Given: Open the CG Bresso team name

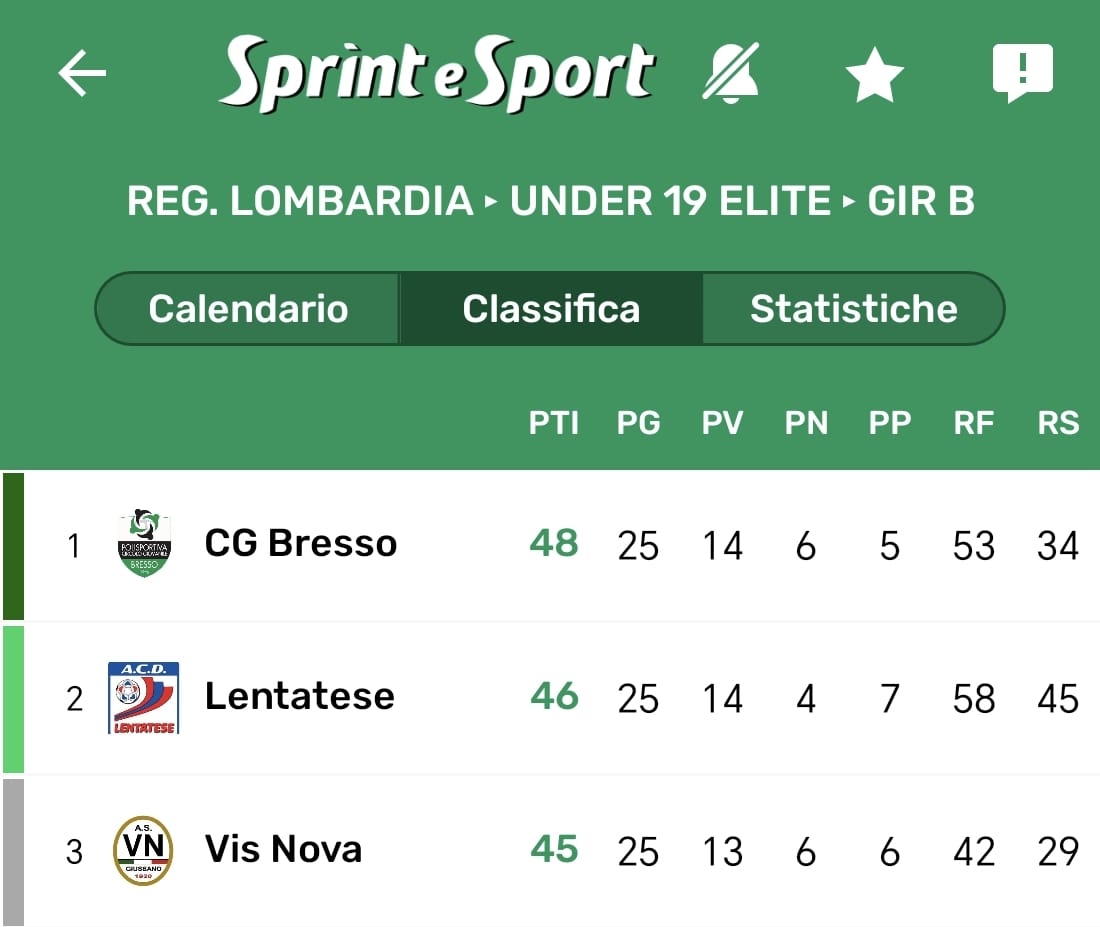Looking at the screenshot, I should 301,543.
